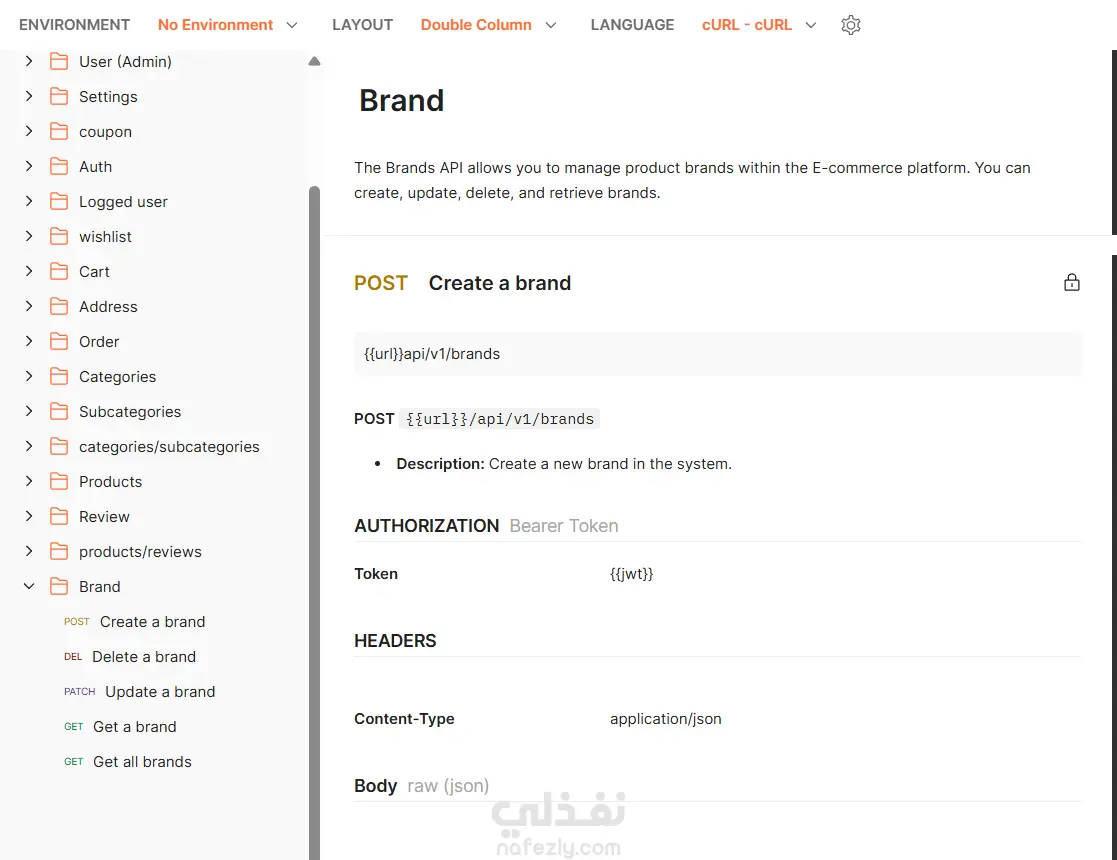The width and height of the screenshot is (1117, 860).
Task: Open the cURL language dropdown
Action: click(759, 25)
